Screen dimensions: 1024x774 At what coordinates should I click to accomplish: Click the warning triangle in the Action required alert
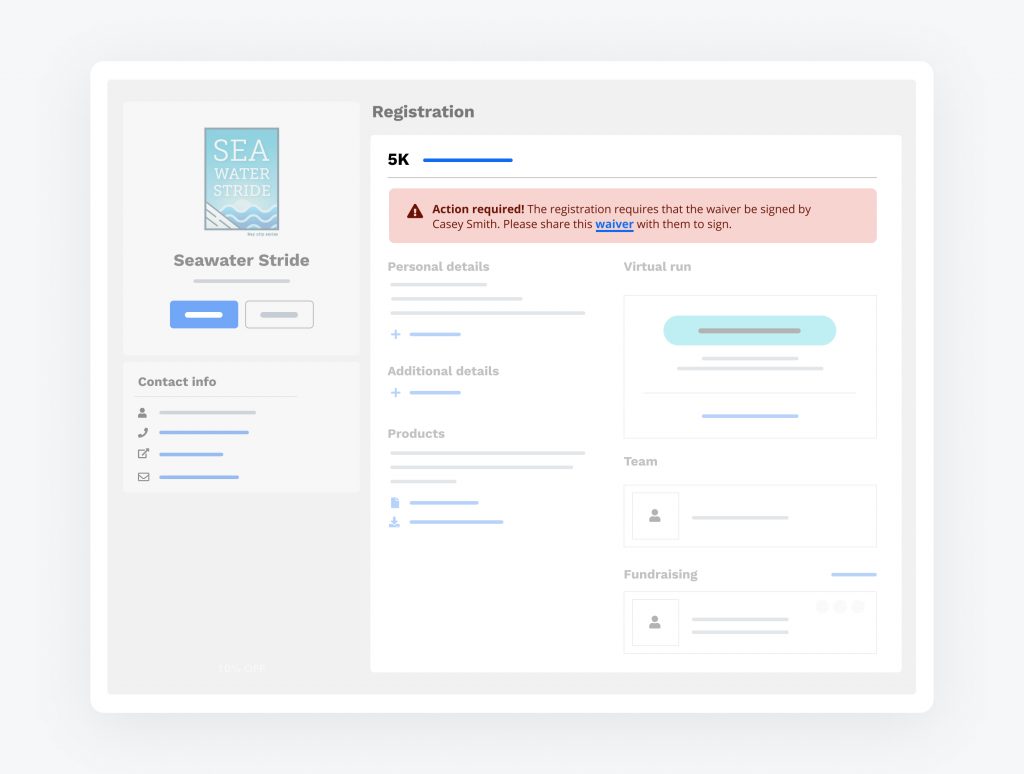(415, 211)
